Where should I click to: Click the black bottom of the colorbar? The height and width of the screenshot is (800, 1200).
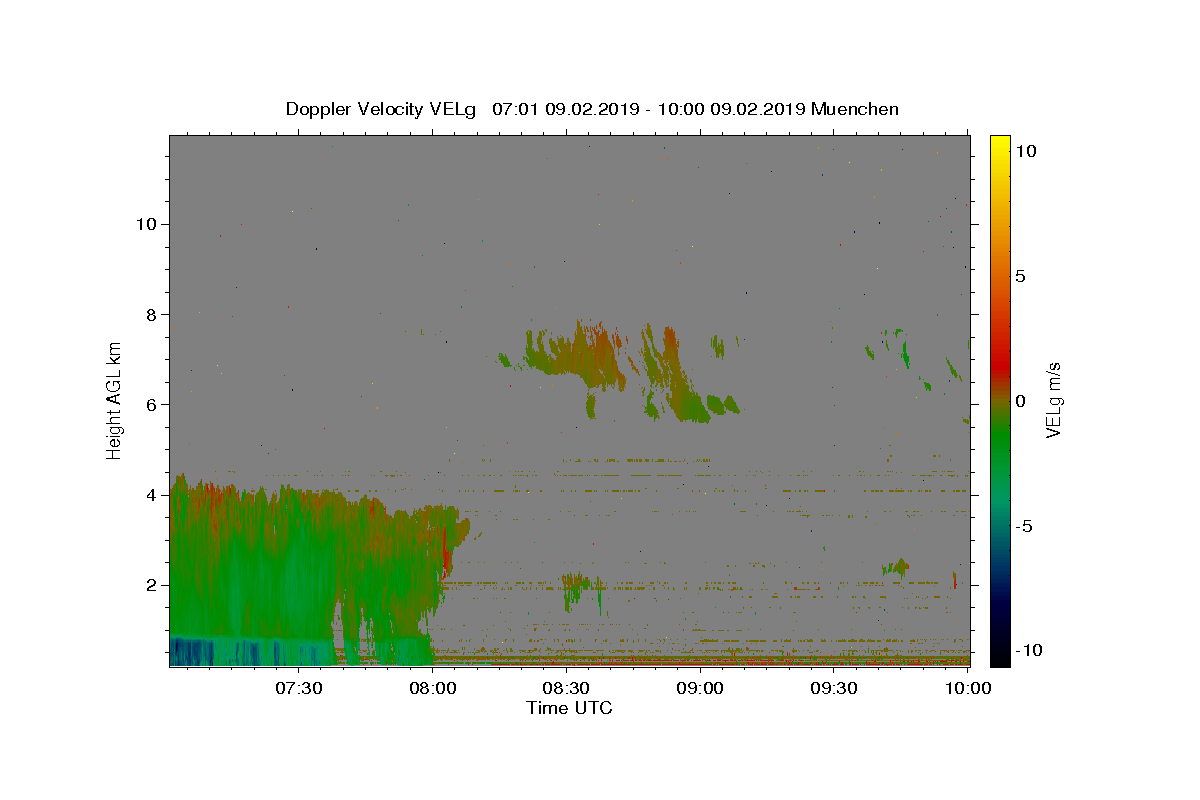(x=999, y=655)
